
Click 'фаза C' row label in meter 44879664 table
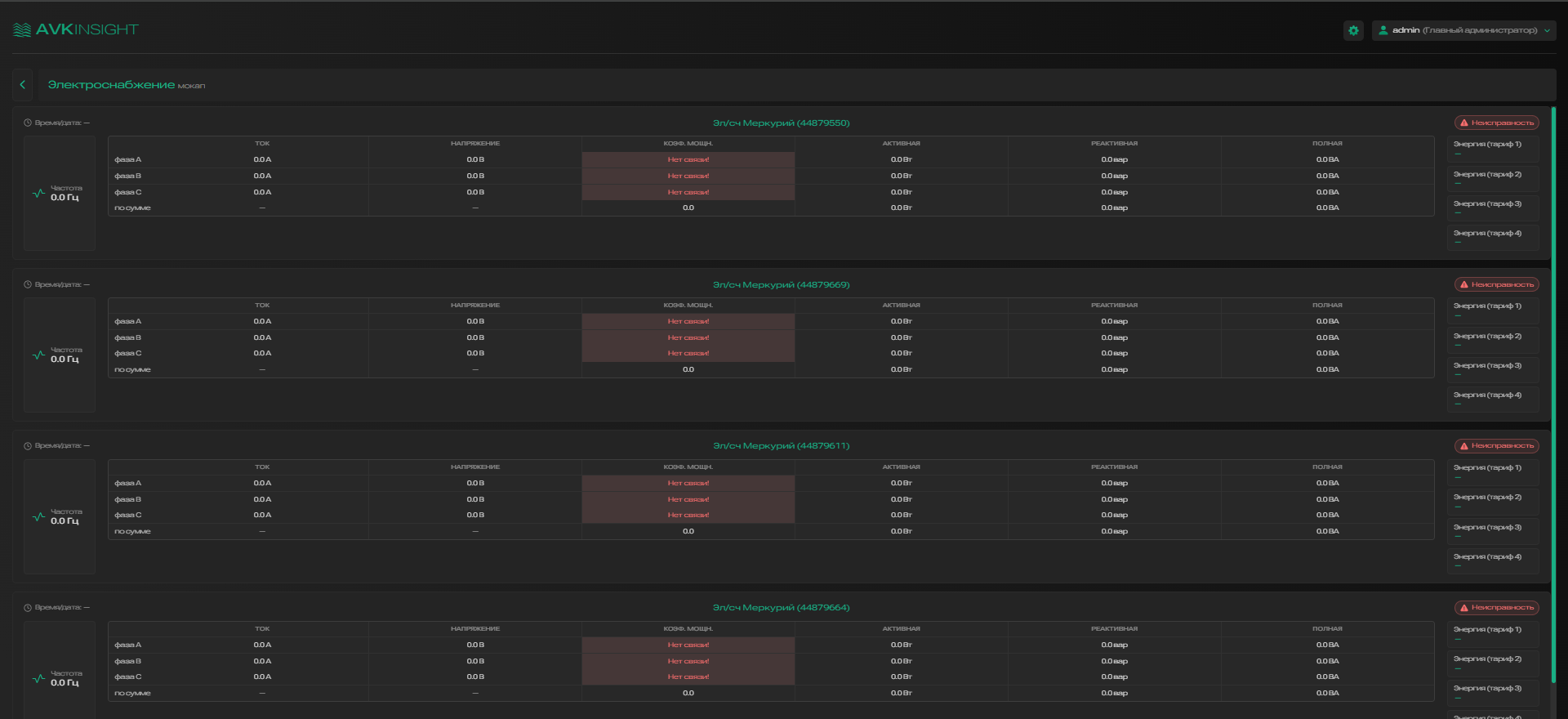[128, 677]
